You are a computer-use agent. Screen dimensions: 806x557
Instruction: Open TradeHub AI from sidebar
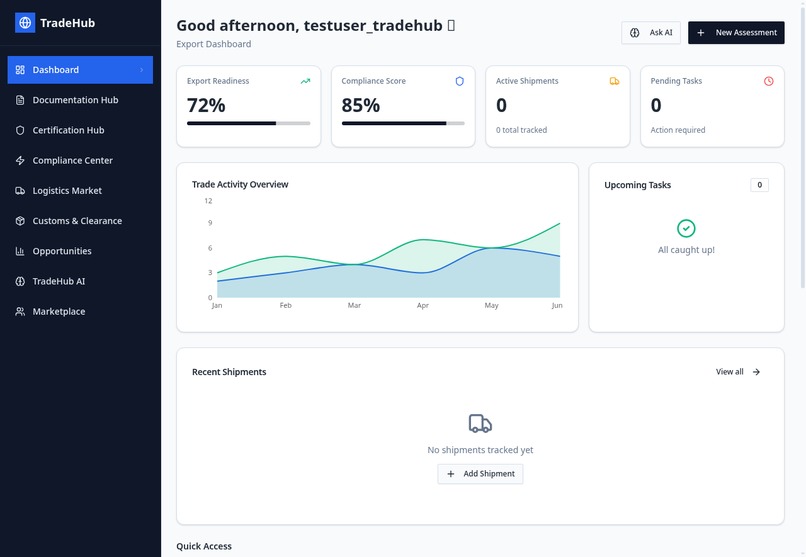(80, 282)
